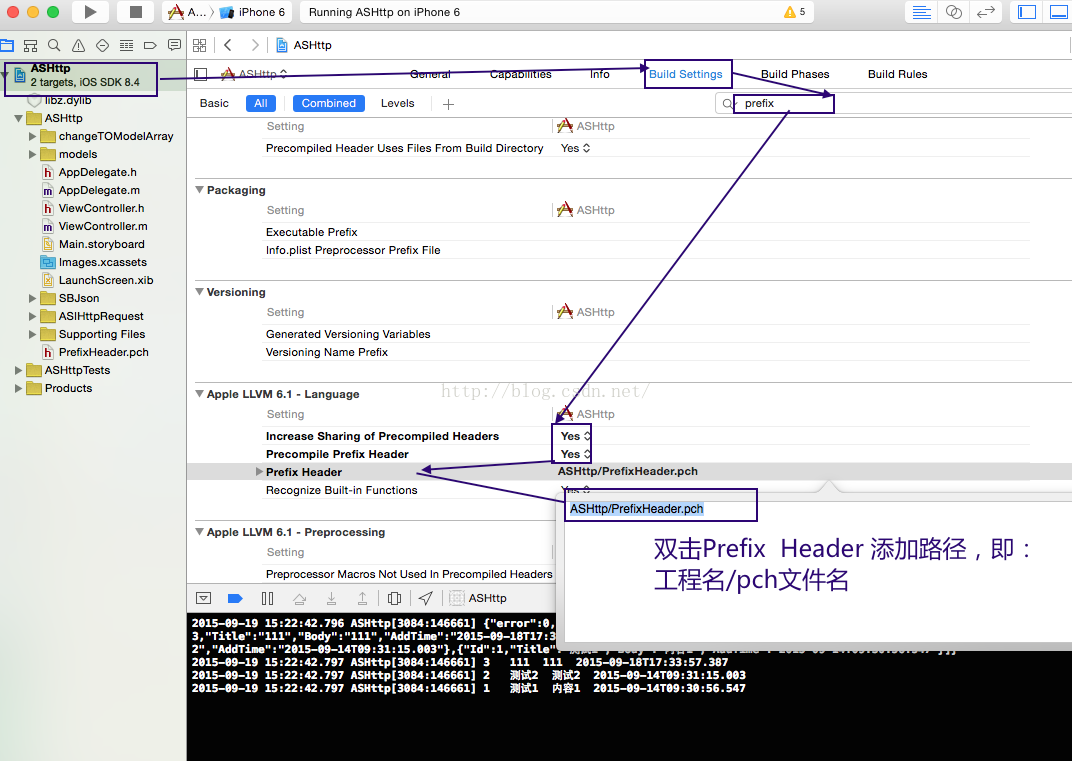Go back in editor history
1072x761 pixels.
click(228, 45)
